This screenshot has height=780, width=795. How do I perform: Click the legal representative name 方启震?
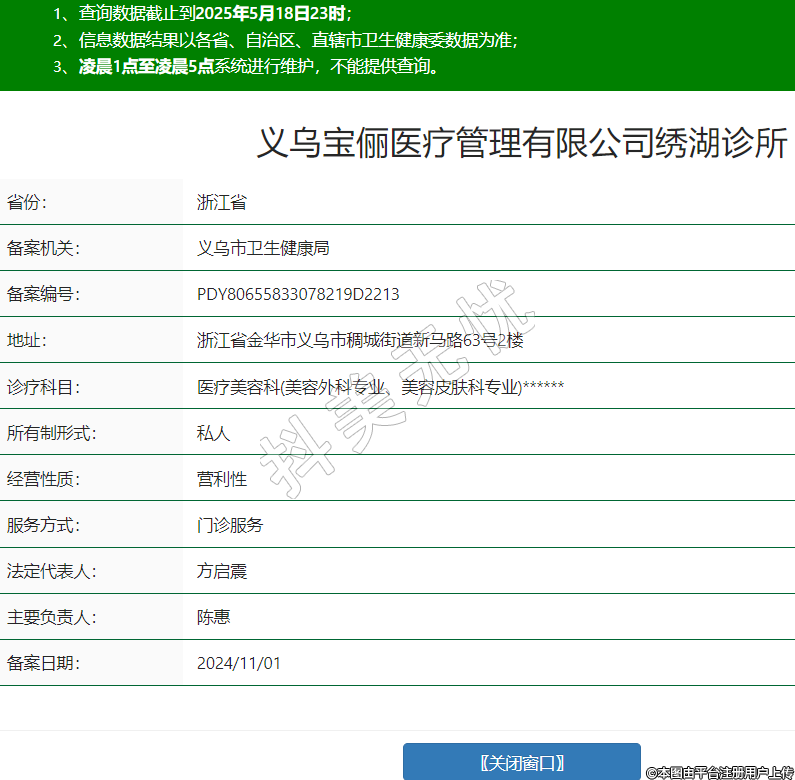coord(221,571)
